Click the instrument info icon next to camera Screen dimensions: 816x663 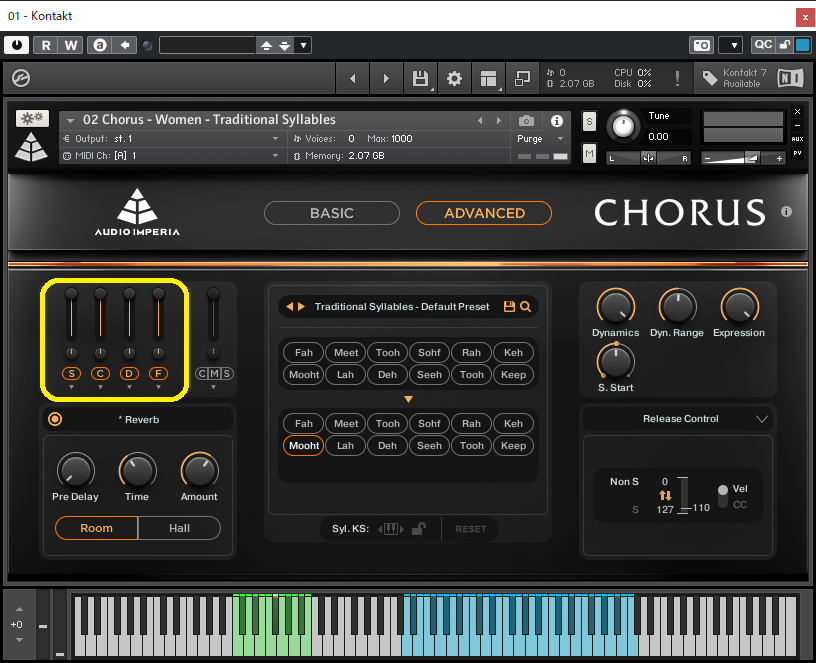coord(556,120)
